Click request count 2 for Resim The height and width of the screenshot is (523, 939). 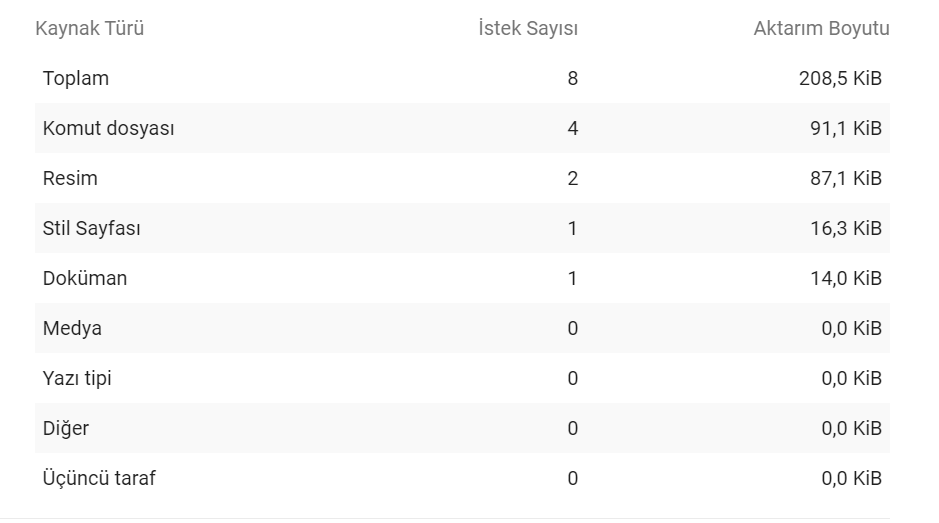[x=573, y=179]
